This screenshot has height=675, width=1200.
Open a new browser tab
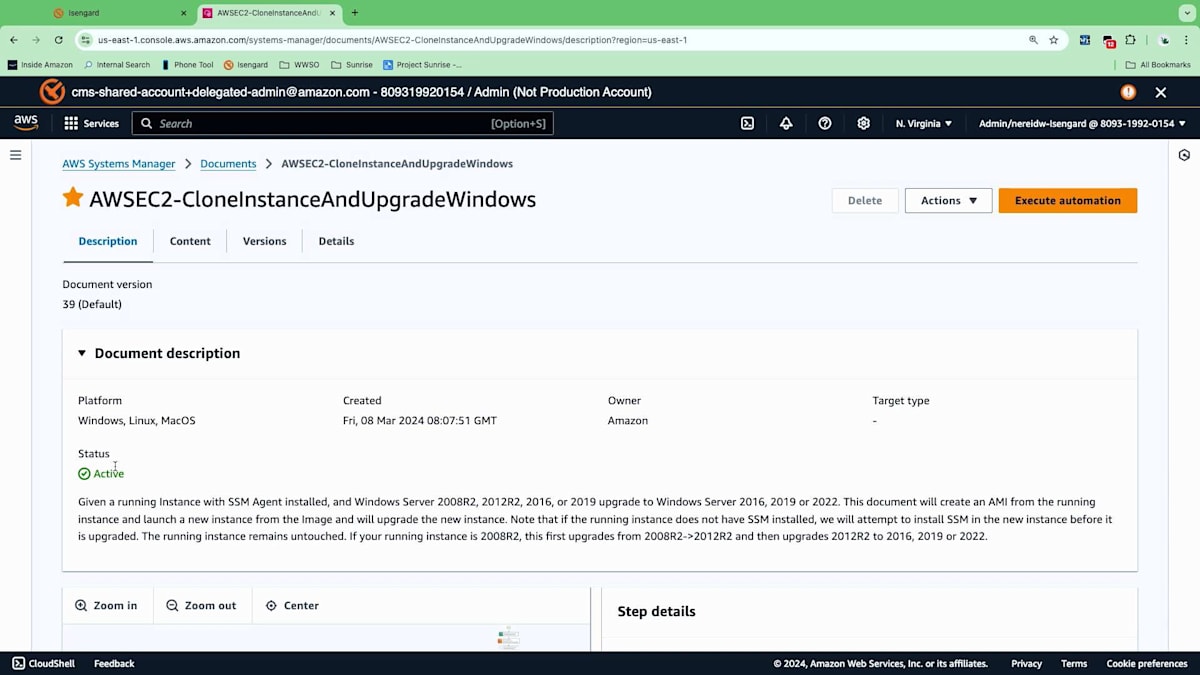tap(355, 13)
